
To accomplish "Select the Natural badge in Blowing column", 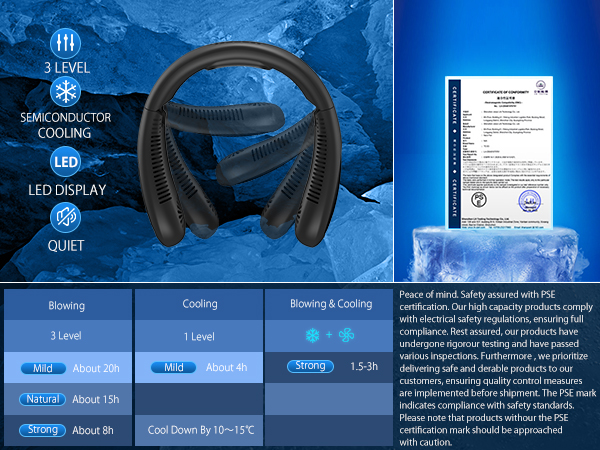I will point(42,399).
